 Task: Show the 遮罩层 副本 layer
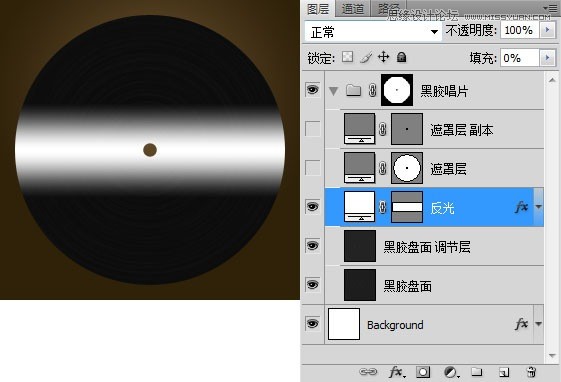tap(312, 128)
